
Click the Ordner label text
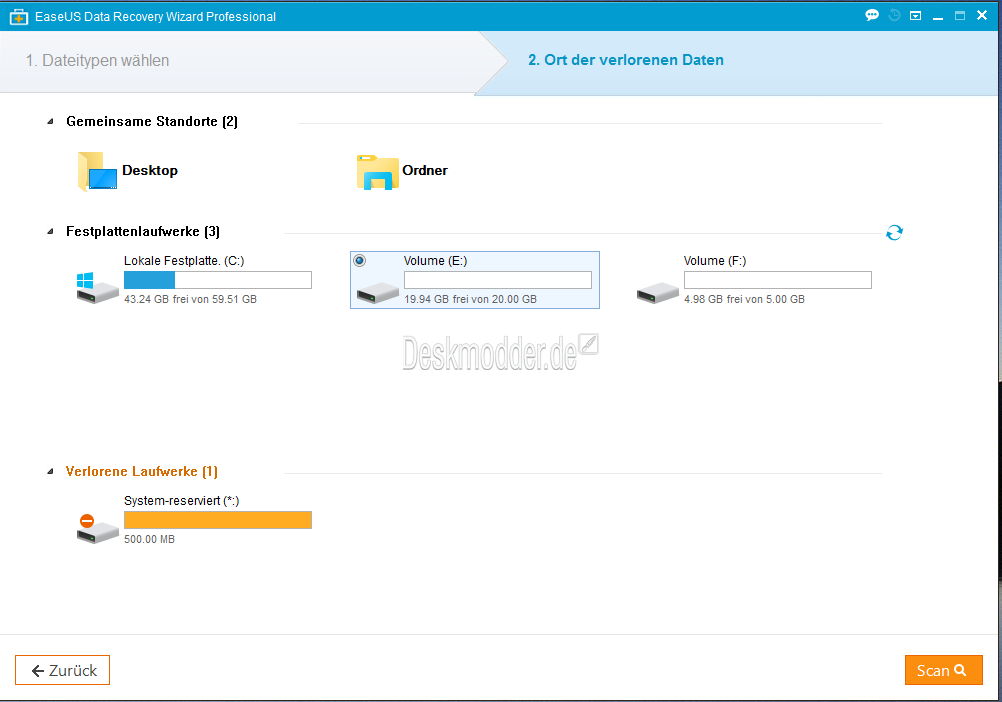click(x=425, y=171)
